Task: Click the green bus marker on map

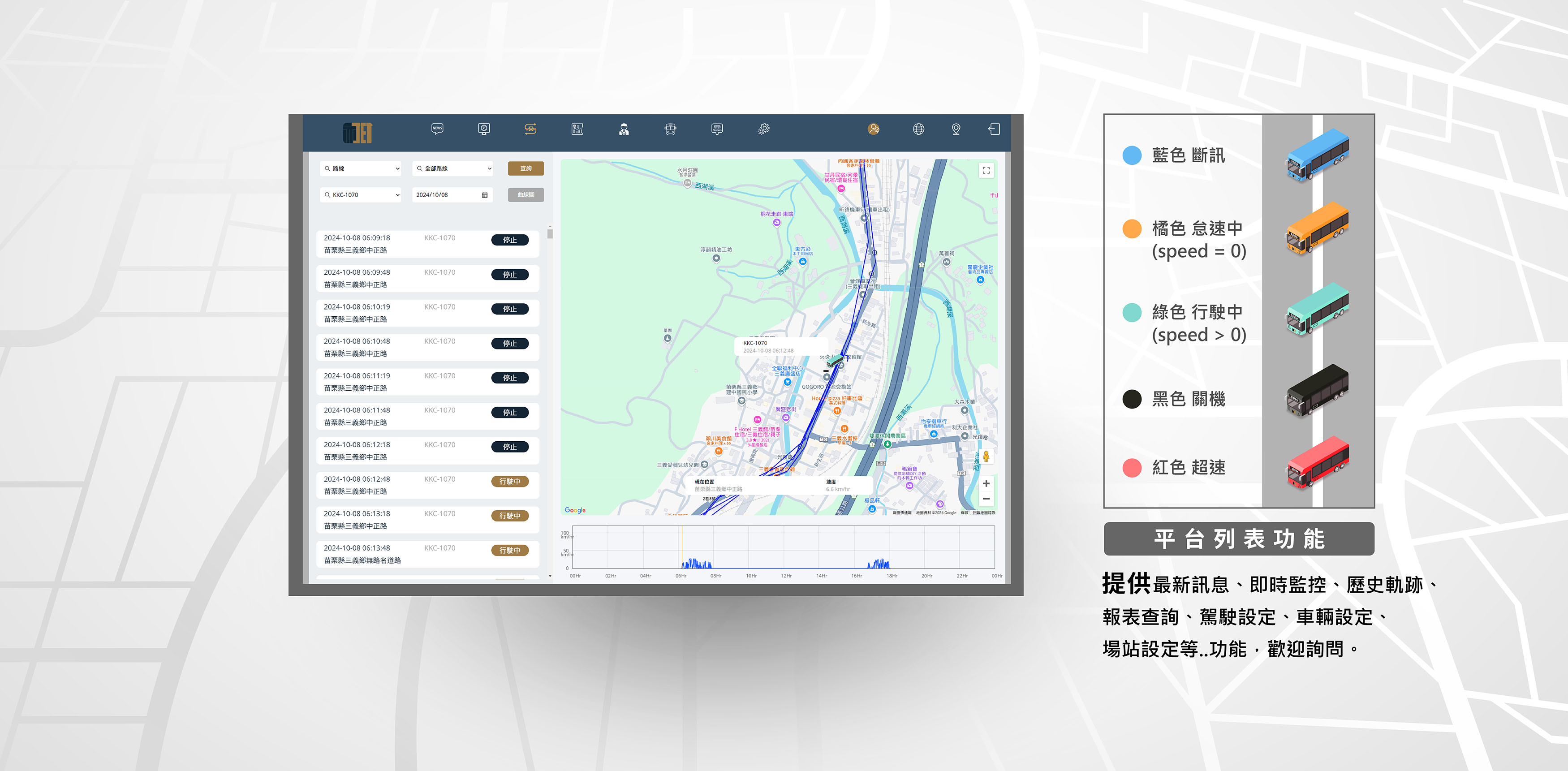Action: pyautogui.click(x=836, y=361)
